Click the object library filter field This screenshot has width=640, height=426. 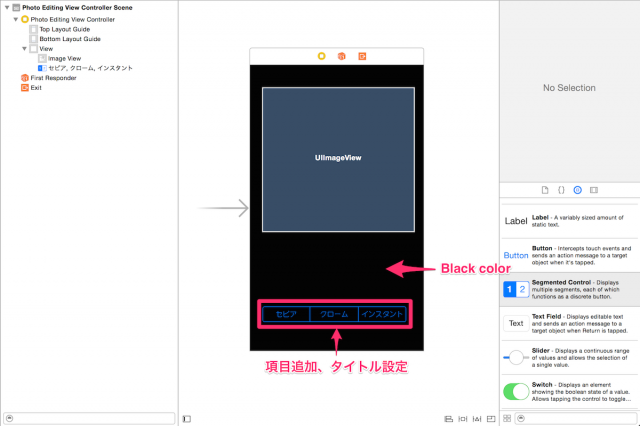576,418
